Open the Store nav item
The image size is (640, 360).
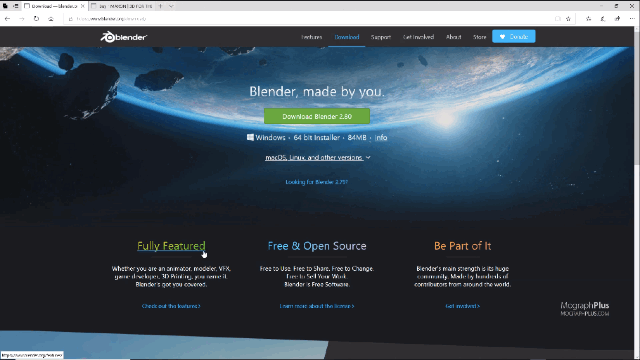point(480,37)
